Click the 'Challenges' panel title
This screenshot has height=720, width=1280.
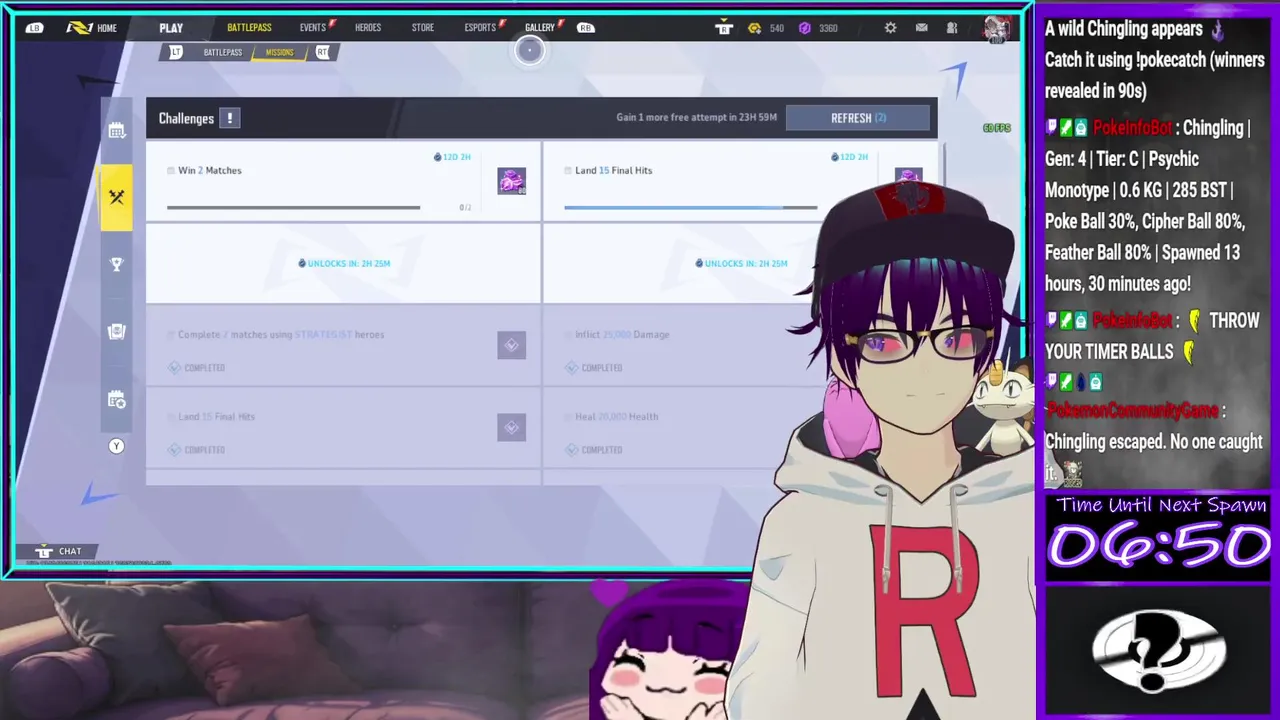186,118
